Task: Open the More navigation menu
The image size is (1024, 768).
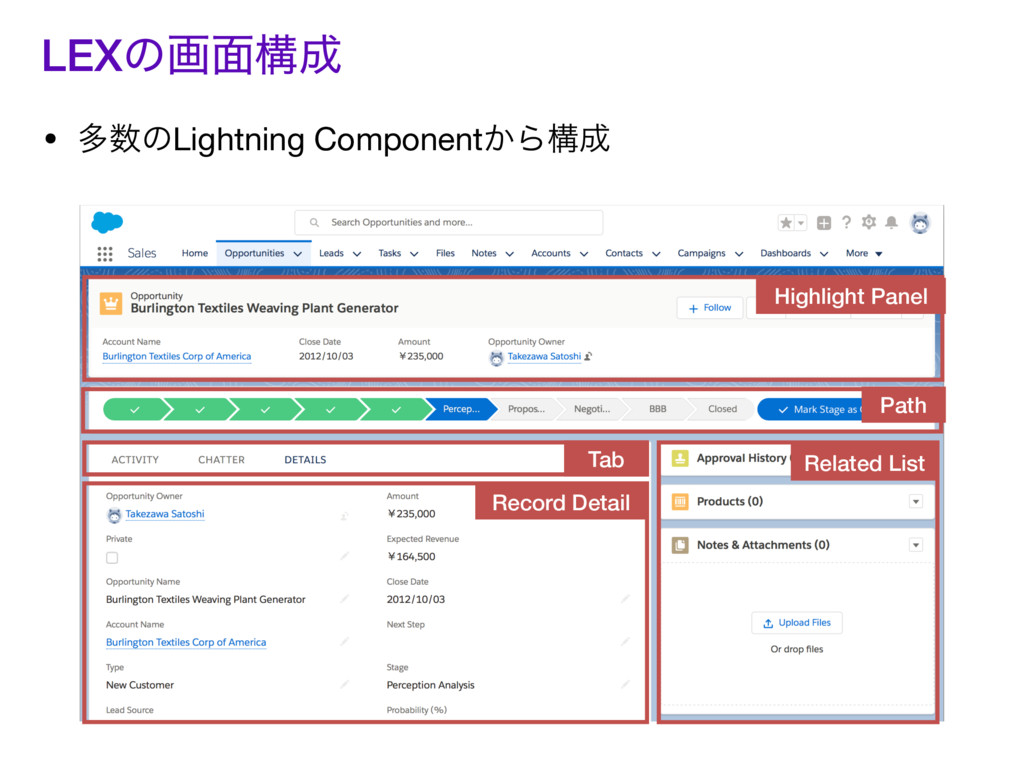Action: pyautogui.click(x=863, y=253)
